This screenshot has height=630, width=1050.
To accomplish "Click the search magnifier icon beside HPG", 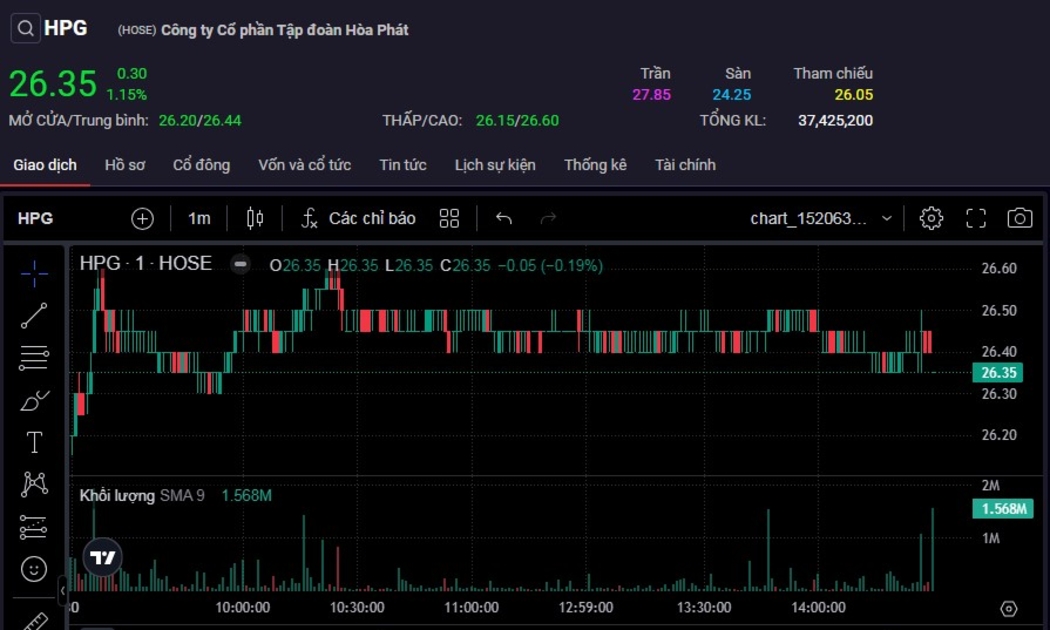I will [x=25, y=29].
